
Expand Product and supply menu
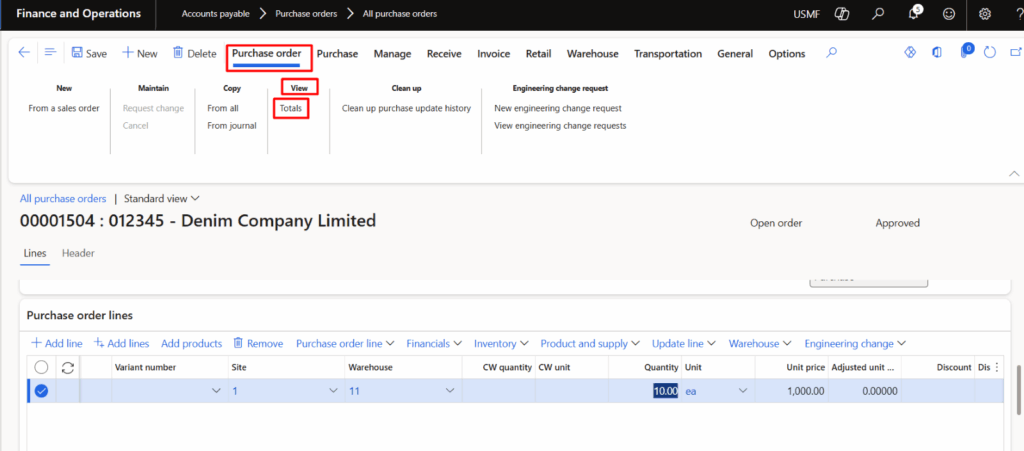tap(590, 343)
